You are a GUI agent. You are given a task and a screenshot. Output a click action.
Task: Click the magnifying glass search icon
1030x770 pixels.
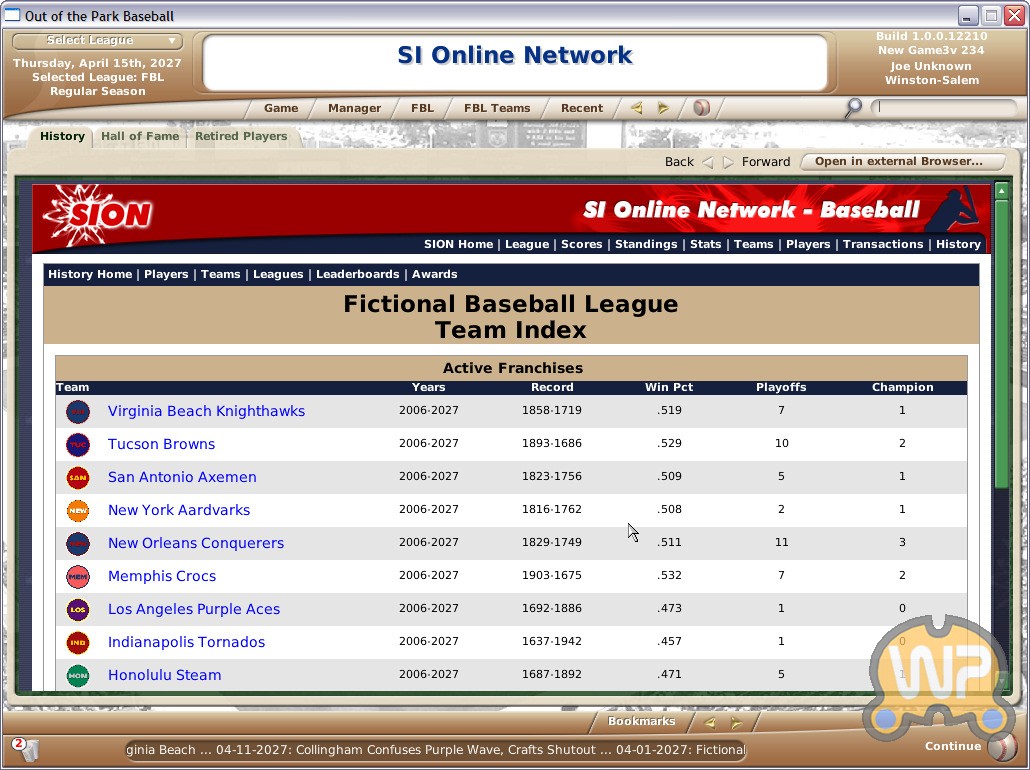[852, 108]
